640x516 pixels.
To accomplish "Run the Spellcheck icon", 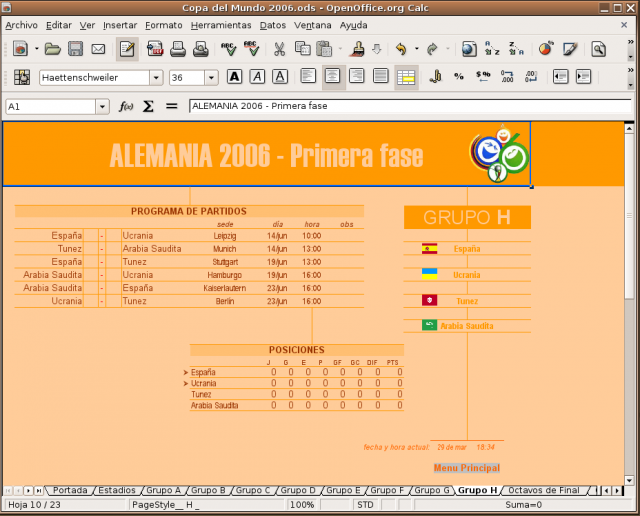I will coord(229,49).
